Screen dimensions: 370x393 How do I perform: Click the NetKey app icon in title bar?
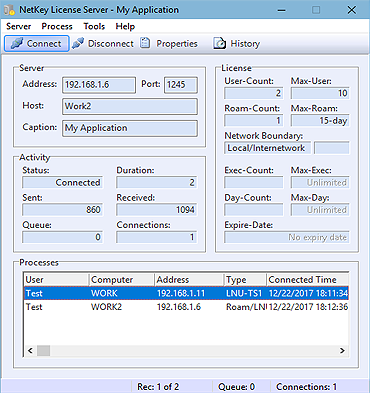pos(9,10)
